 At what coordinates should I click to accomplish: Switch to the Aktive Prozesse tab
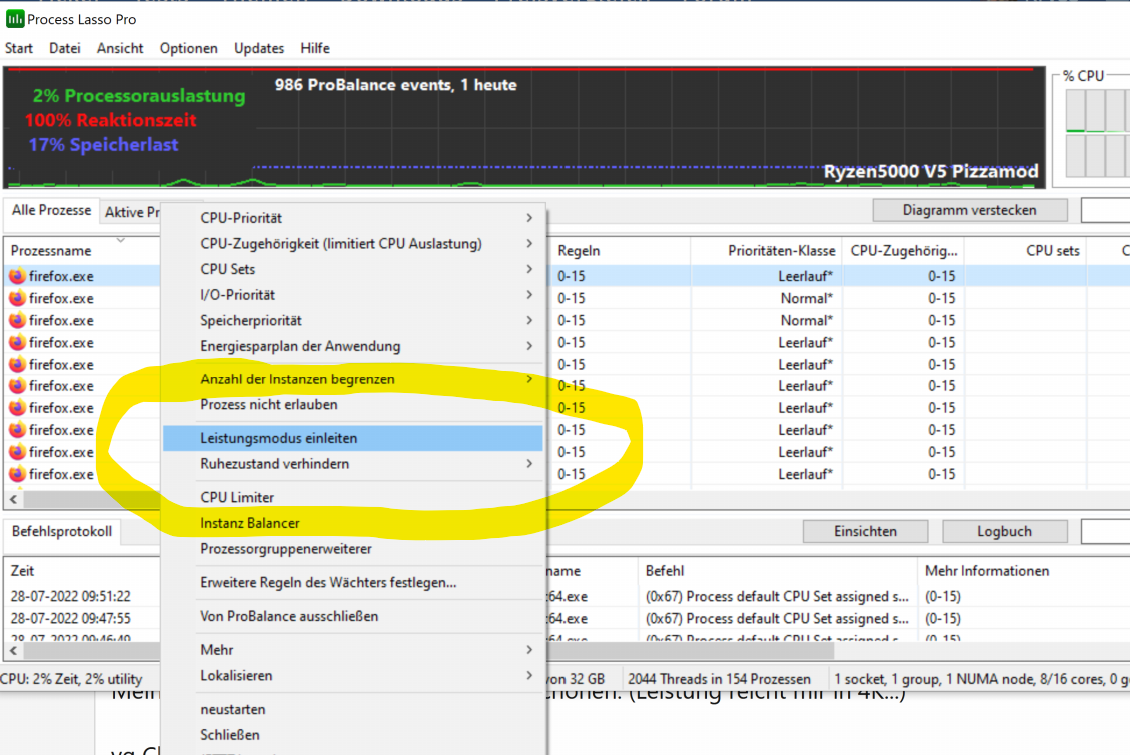131,212
